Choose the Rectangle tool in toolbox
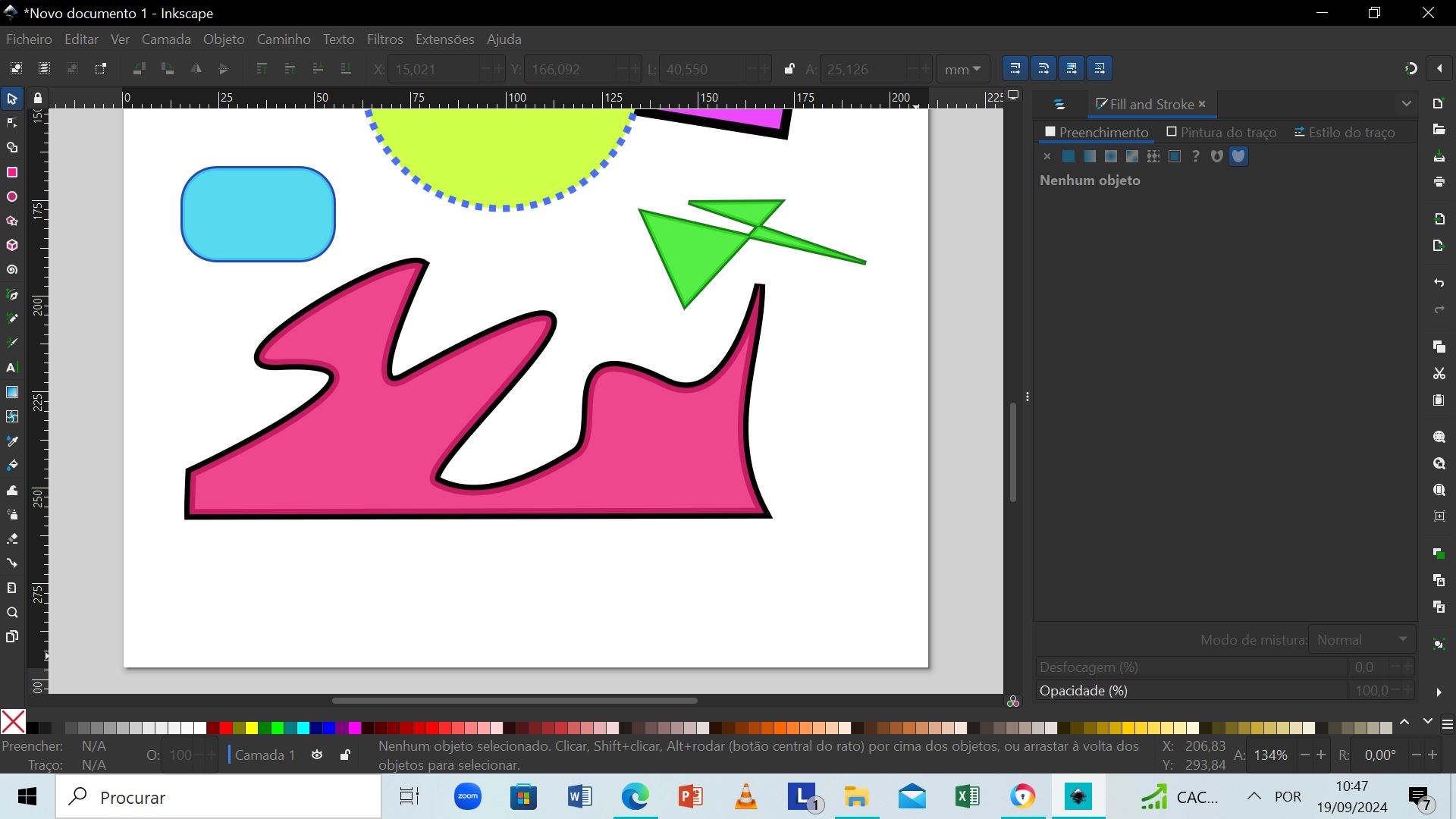Screen dimensions: 1456x819 pos(12,172)
